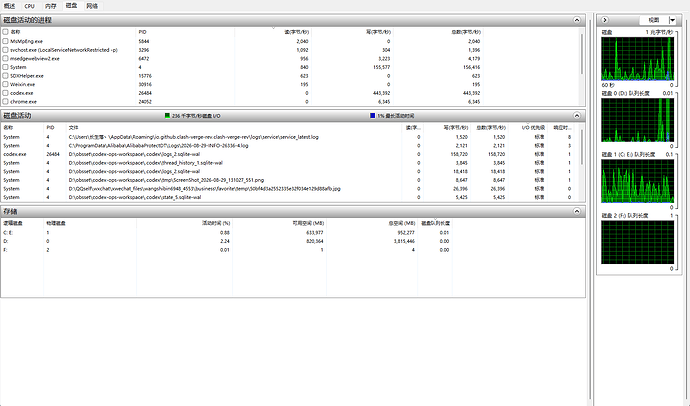The height and width of the screenshot is (406, 690).
Task: Collapse the 磁盘活动 section
Action: (576, 116)
